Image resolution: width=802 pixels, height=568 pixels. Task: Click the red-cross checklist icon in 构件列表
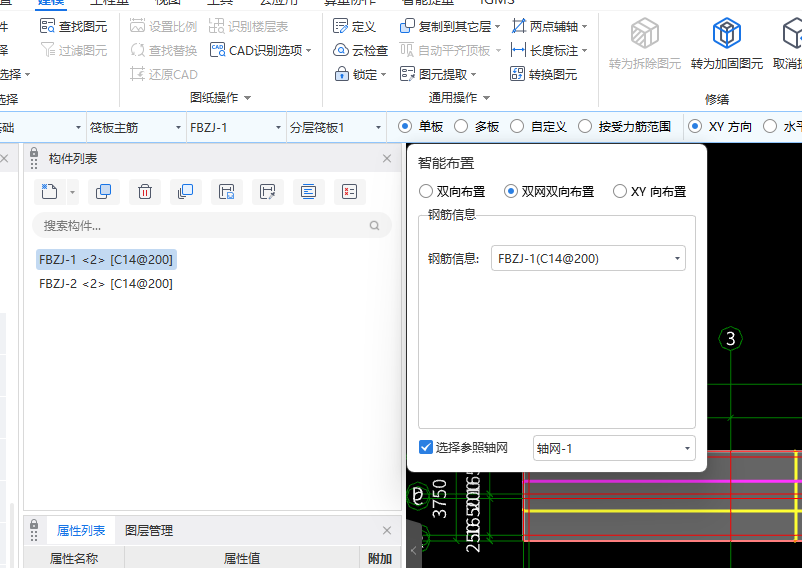pos(349,192)
